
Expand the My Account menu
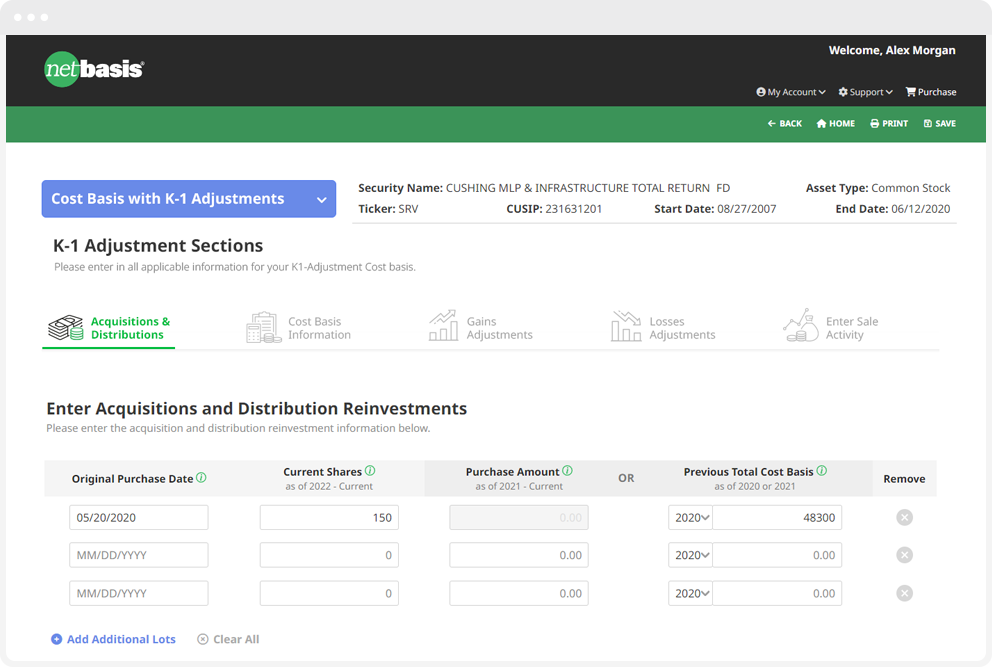(x=791, y=92)
